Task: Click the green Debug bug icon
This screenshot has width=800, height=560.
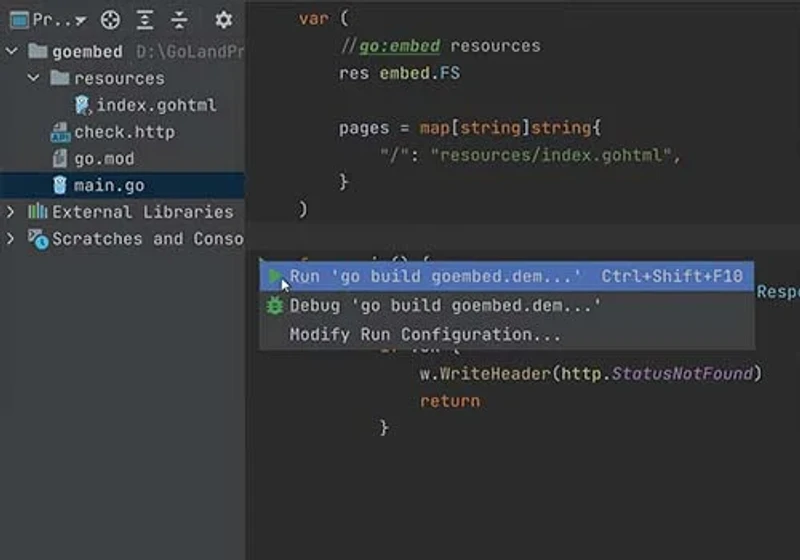Action: pos(274,306)
